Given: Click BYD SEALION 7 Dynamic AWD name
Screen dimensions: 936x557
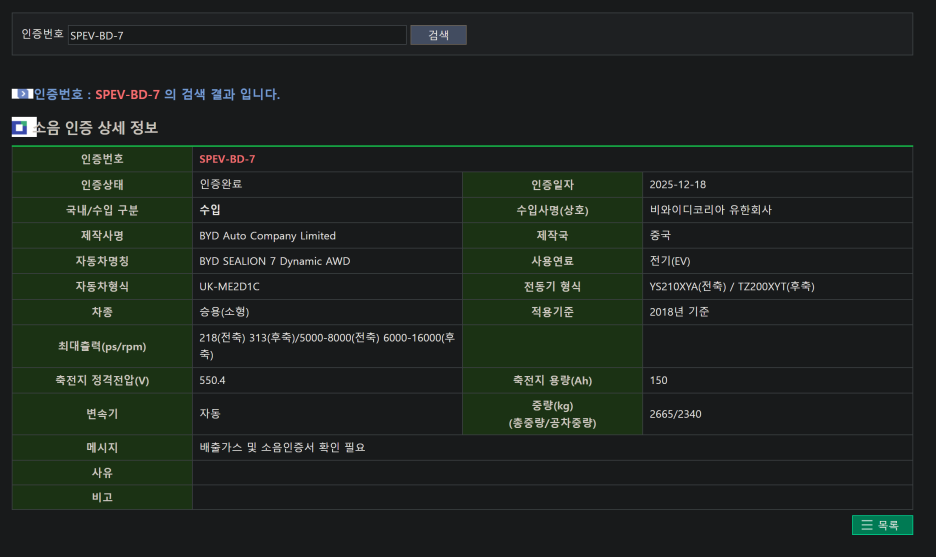Looking at the screenshot, I should click(275, 261).
